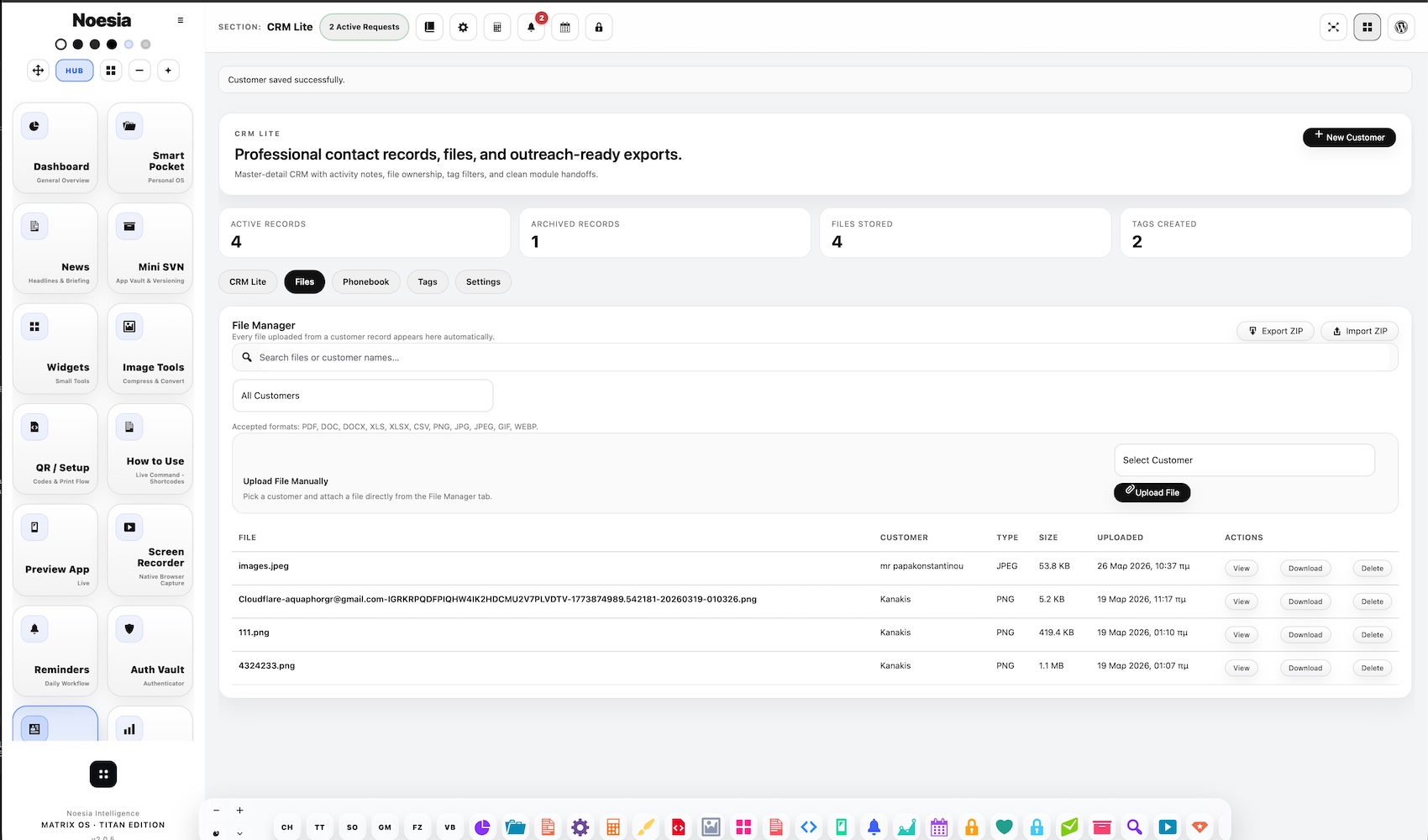The width and height of the screenshot is (1428, 840).
Task: Click the WordPress icon at top right
Action: 1401,27
